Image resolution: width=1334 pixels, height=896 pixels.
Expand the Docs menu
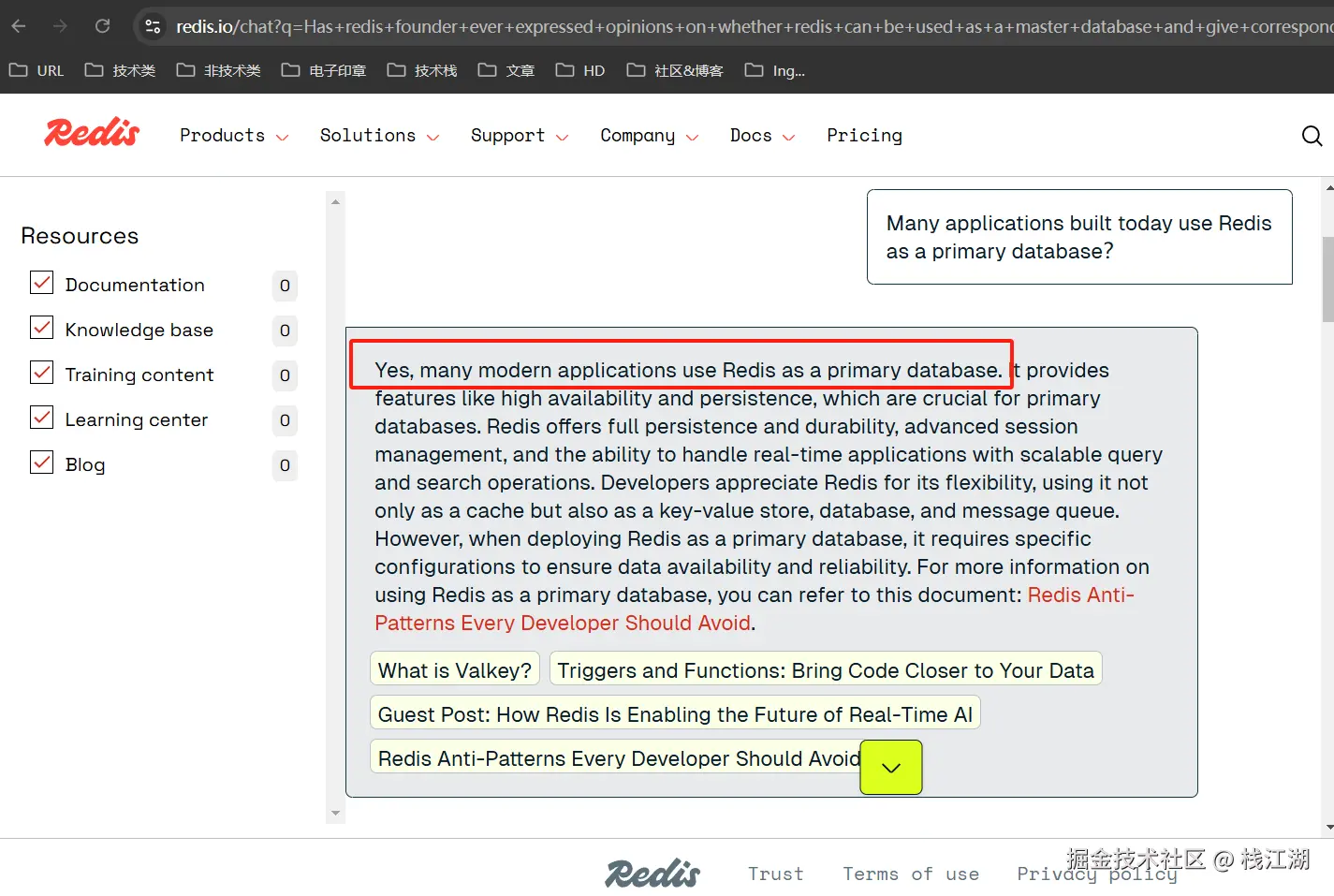tap(762, 136)
